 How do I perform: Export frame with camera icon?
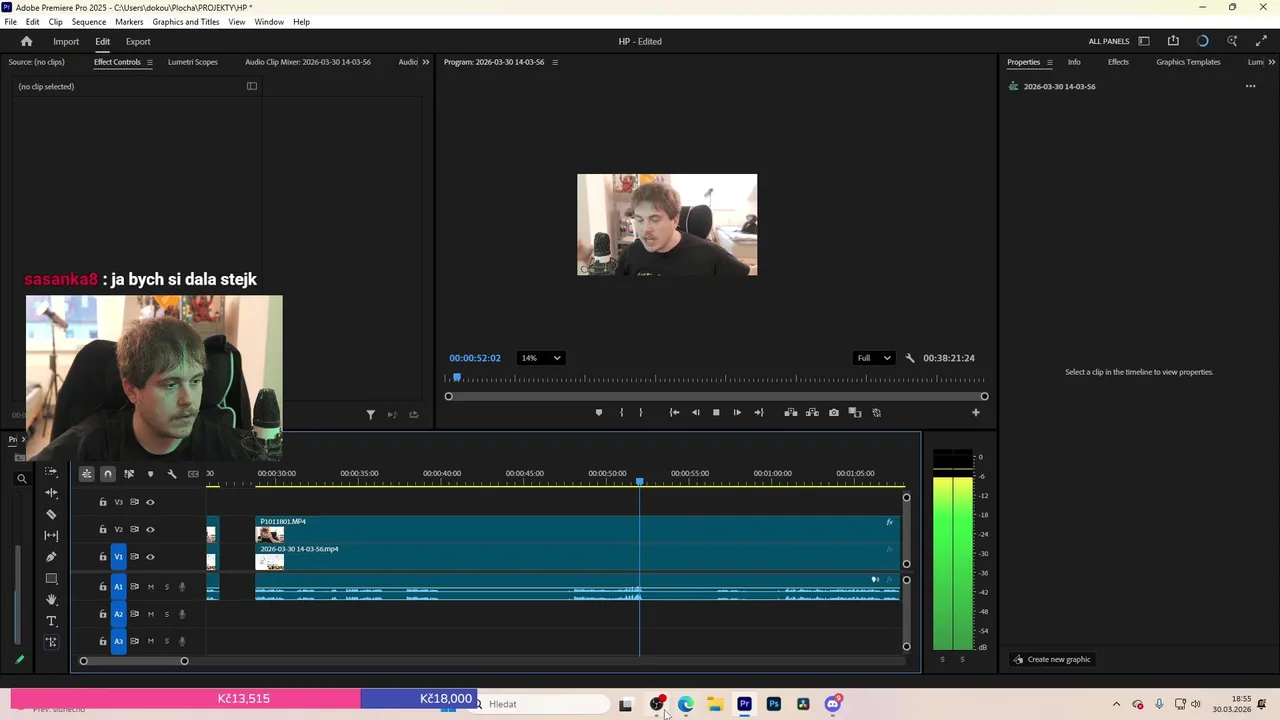834,412
